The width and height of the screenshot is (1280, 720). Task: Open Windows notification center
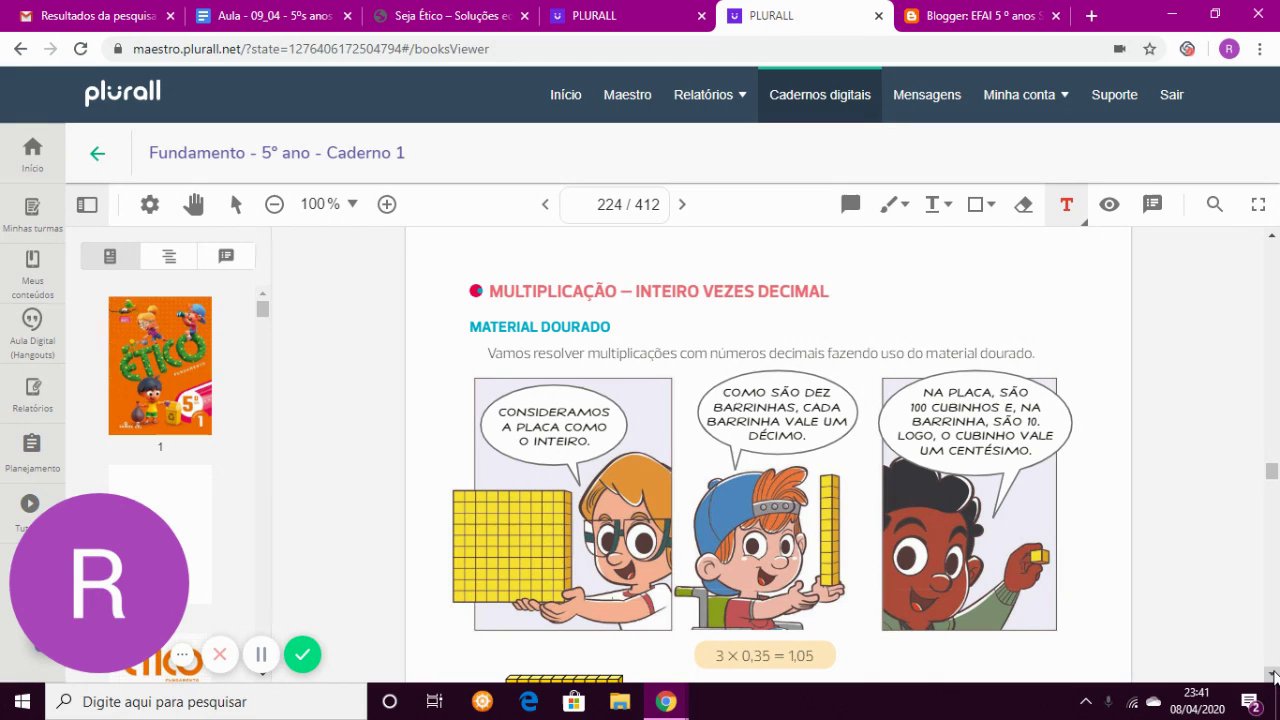coord(1251,702)
